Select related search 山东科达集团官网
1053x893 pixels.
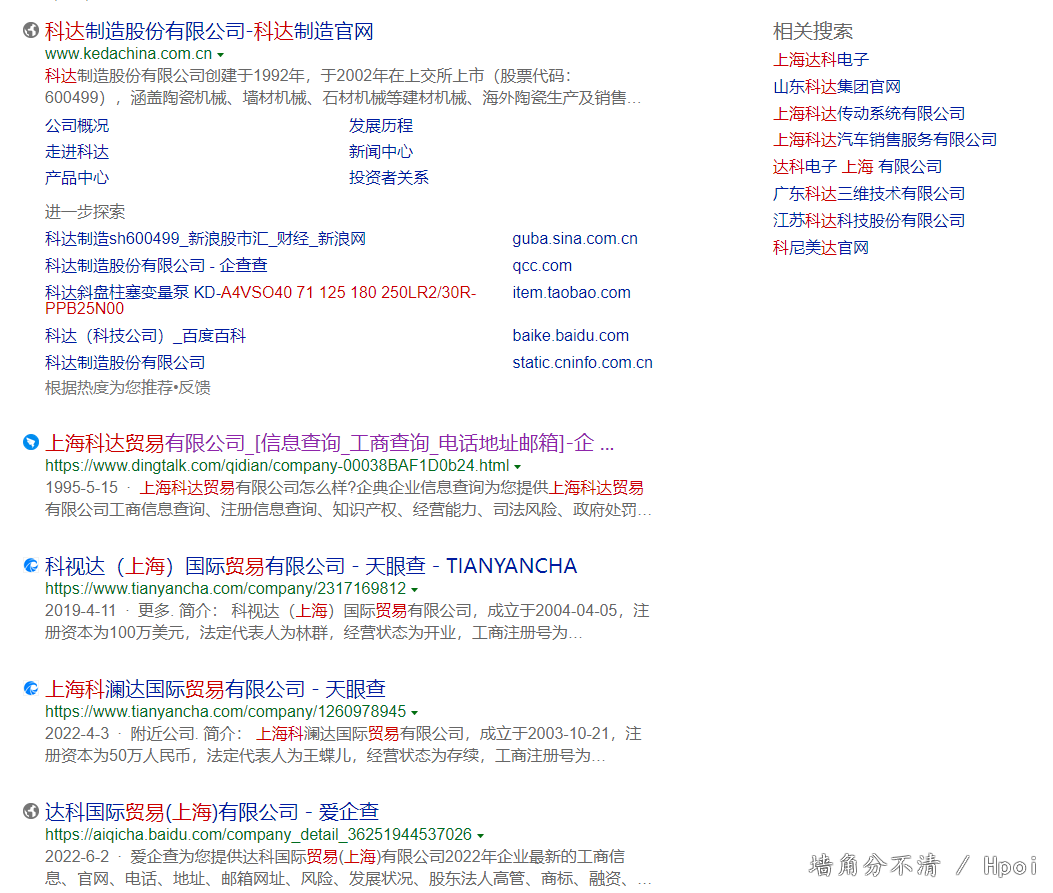click(x=836, y=87)
